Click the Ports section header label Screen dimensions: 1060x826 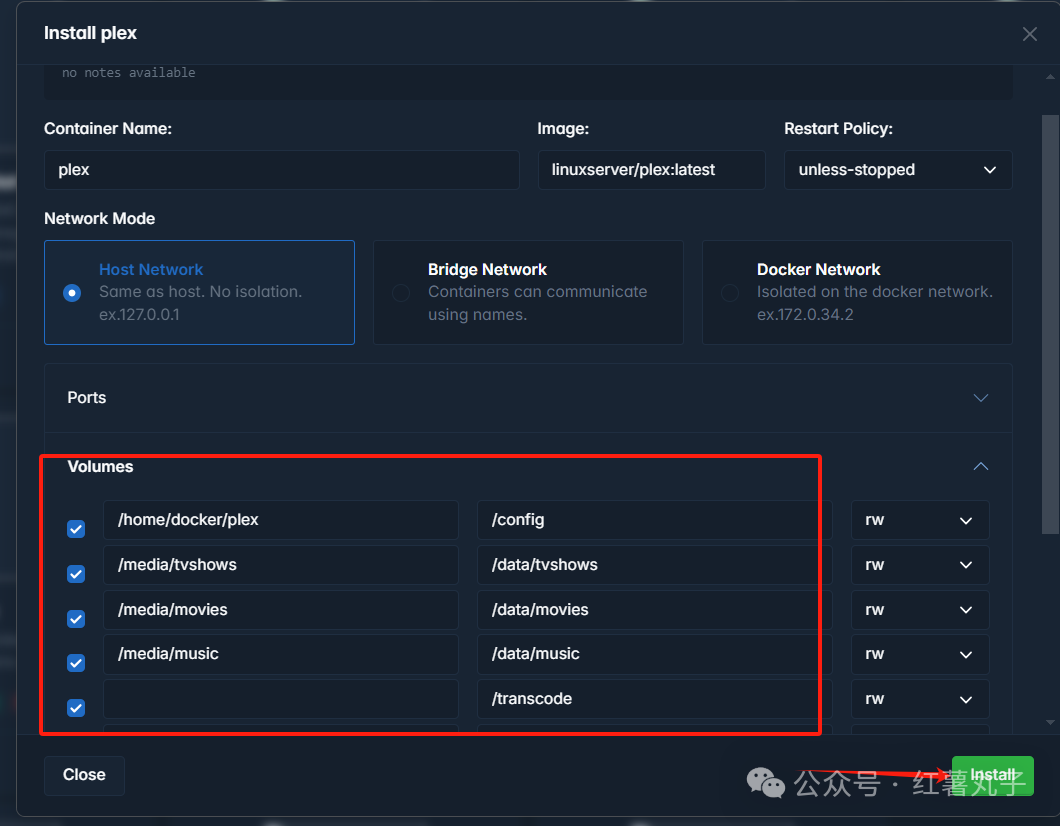pyautogui.click(x=87, y=397)
